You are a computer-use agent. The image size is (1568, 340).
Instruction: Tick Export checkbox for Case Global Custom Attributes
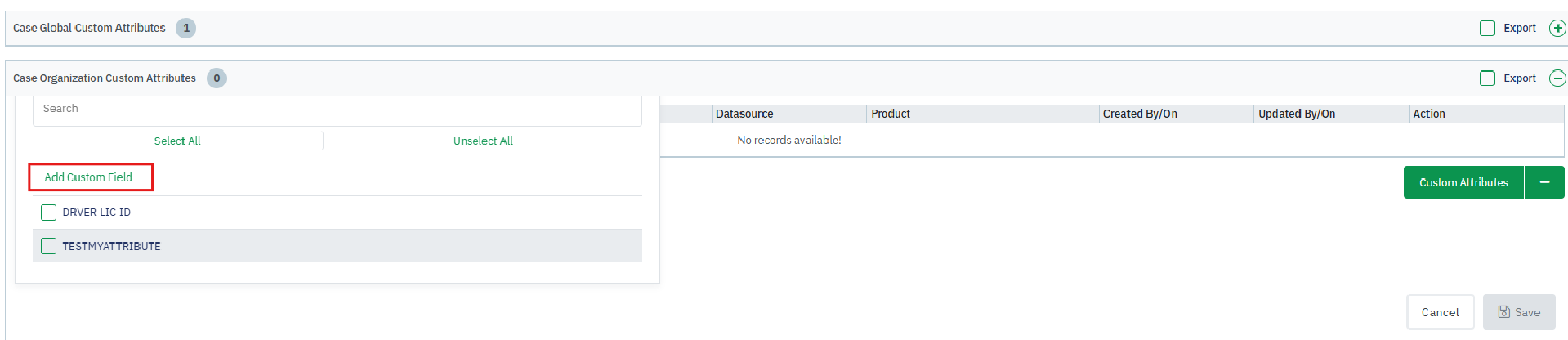point(1487,29)
